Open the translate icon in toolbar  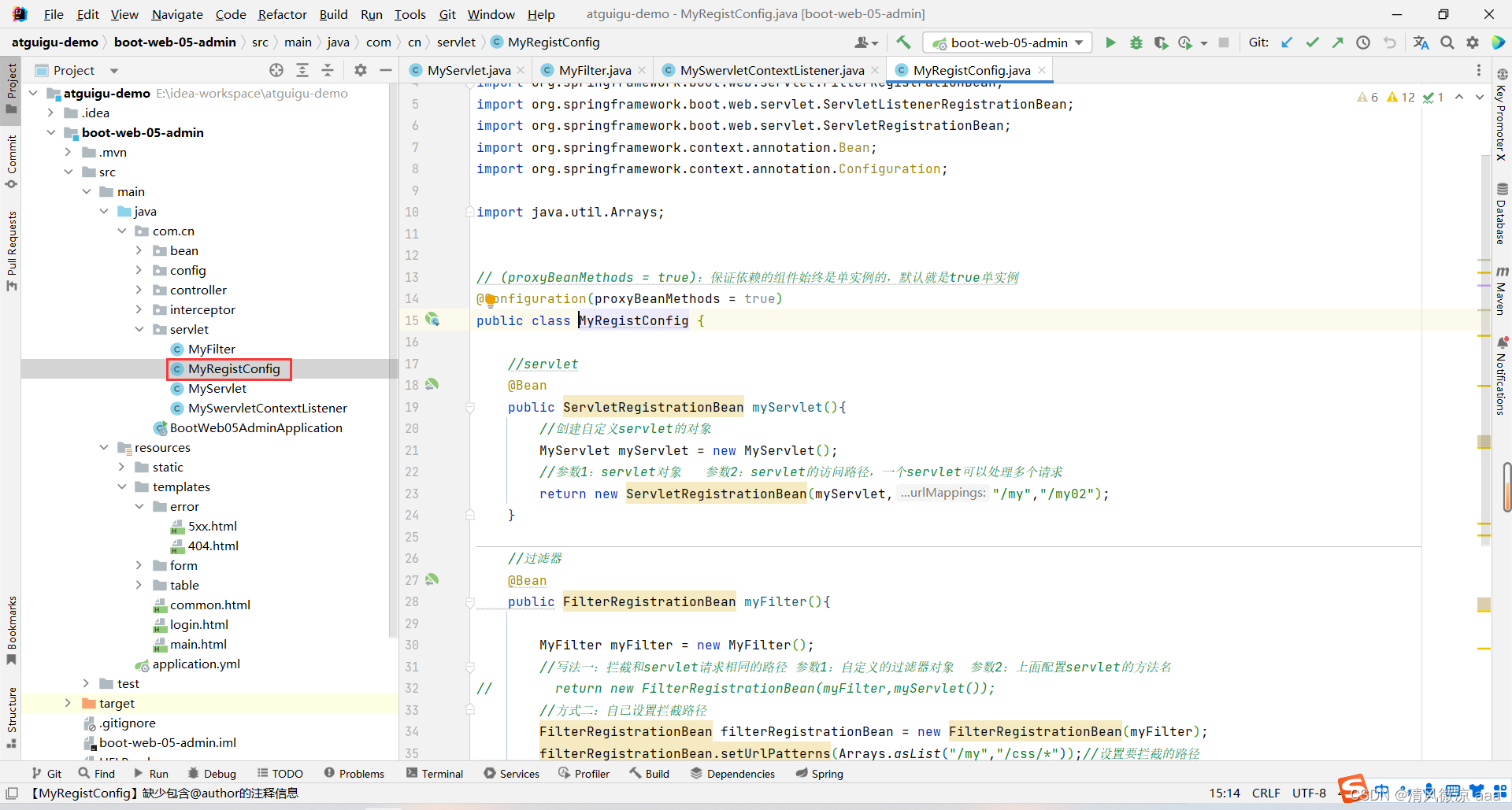pos(1421,43)
